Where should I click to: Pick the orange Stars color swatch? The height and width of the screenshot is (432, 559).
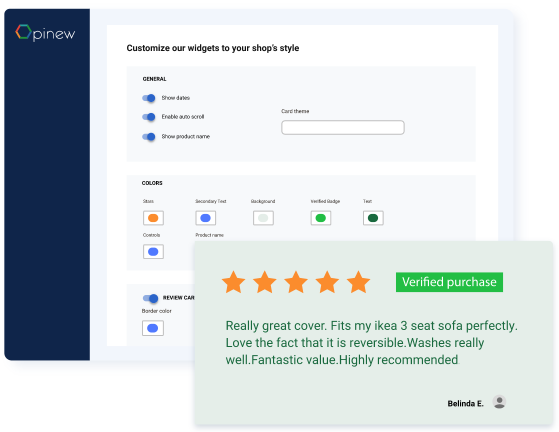click(x=153, y=218)
